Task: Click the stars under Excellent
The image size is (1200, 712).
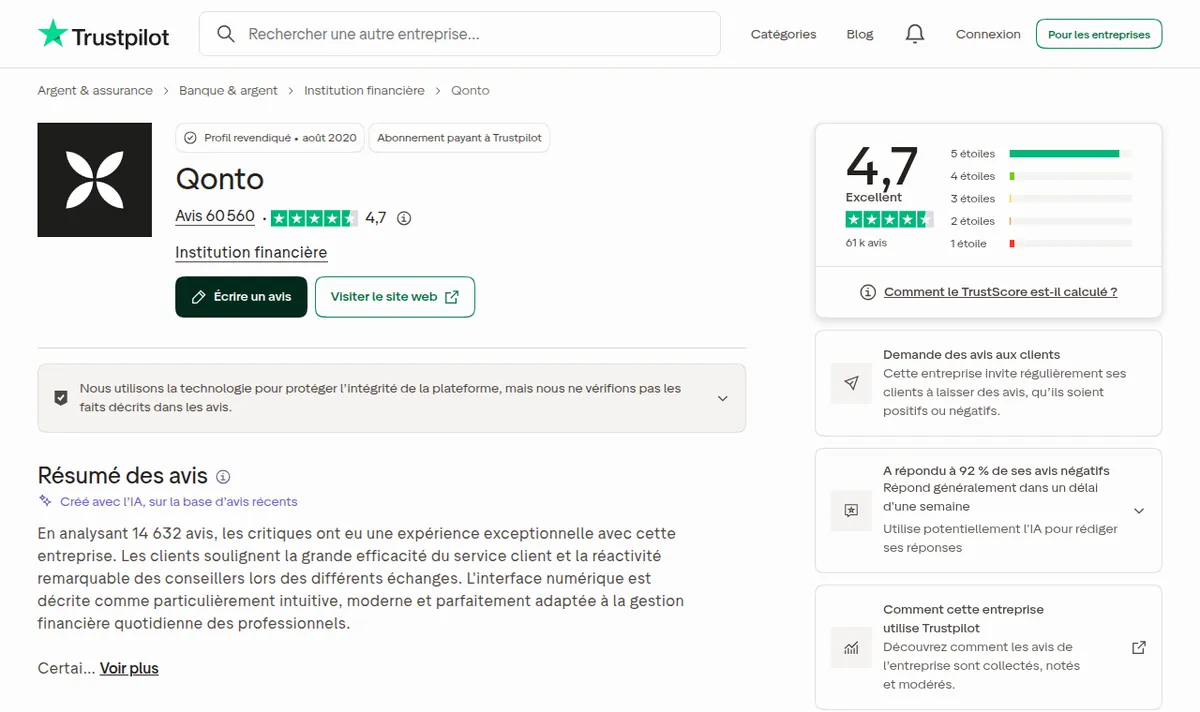Action: tap(889, 219)
